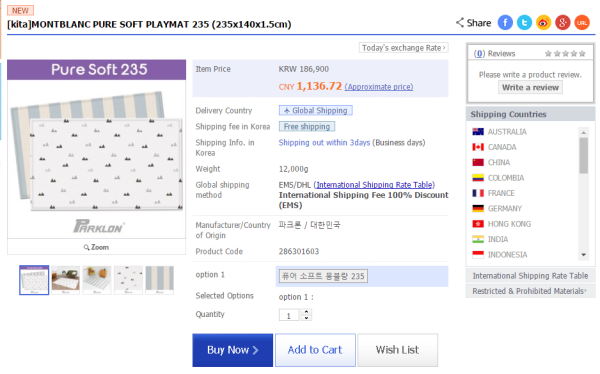Select the living room sofa thumbnail
Screen dimensions: 600x374
point(65,280)
